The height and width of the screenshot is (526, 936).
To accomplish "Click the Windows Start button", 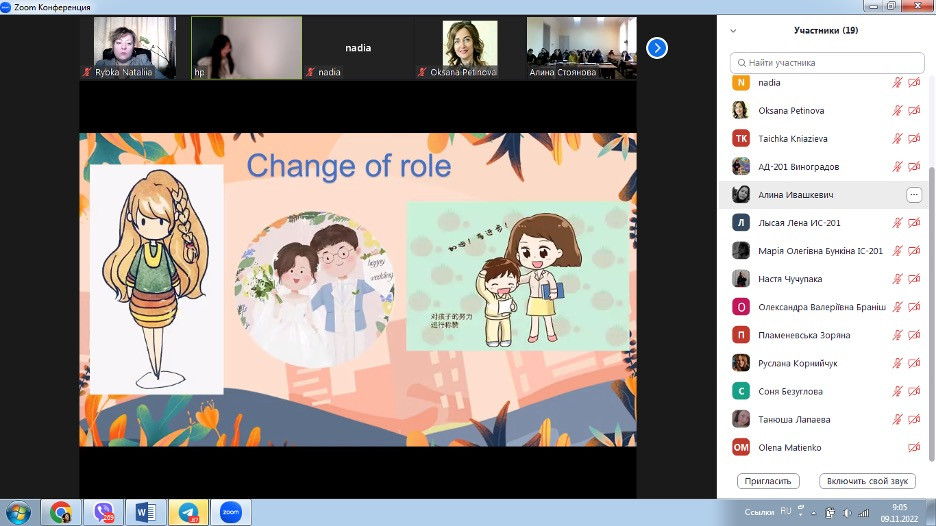I will click(x=18, y=512).
